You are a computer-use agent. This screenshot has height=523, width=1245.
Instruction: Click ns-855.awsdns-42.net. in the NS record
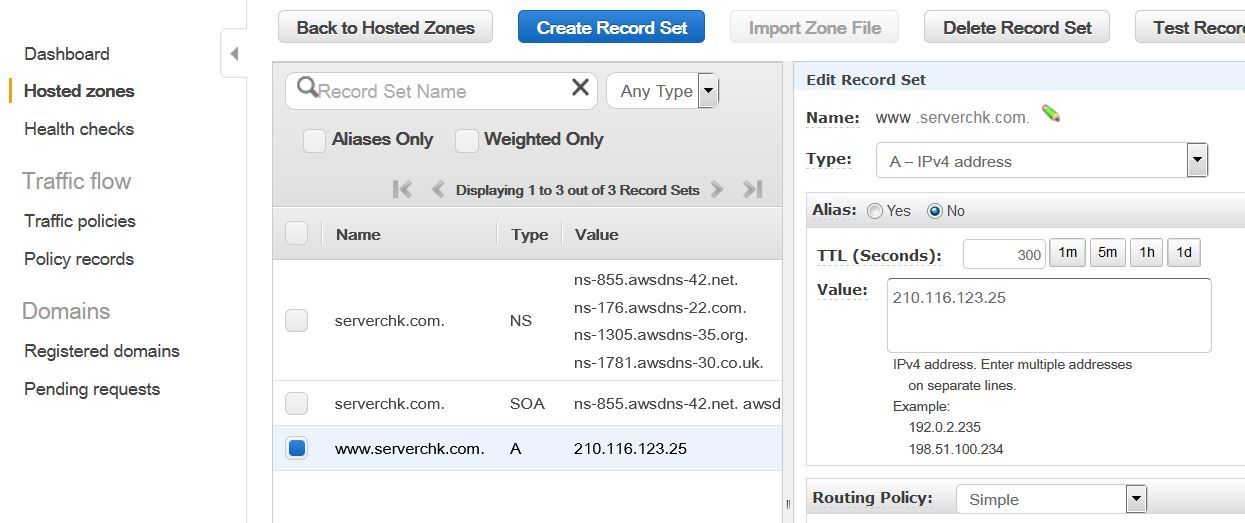tap(656, 280)
